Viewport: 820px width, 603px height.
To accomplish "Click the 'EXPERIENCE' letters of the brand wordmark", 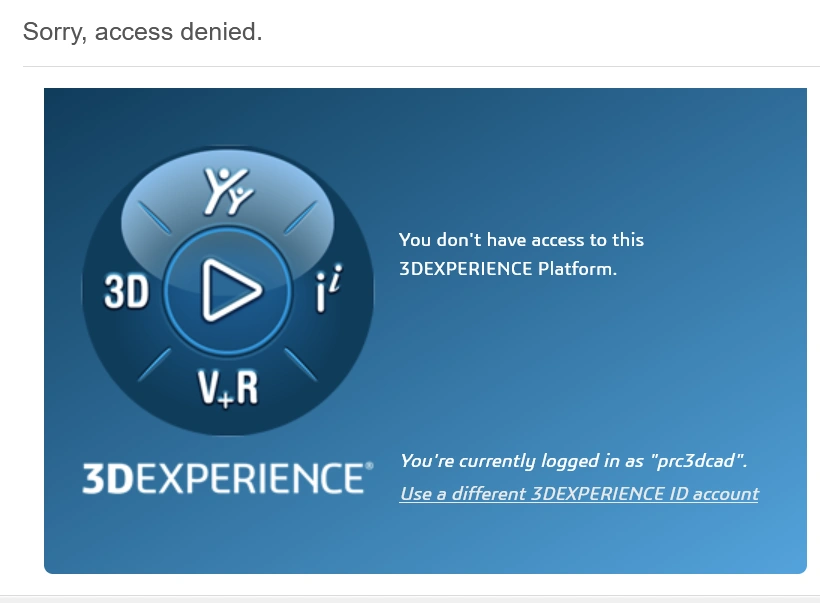I will pos(249,479).
